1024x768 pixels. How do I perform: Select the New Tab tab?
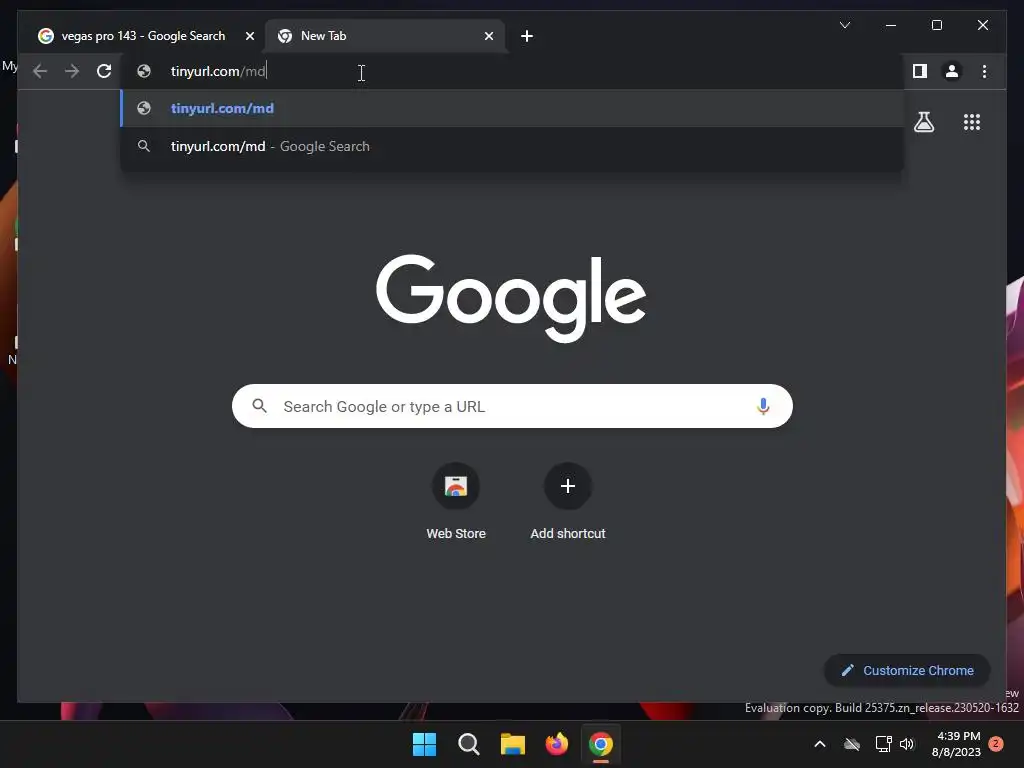point(385,36)
